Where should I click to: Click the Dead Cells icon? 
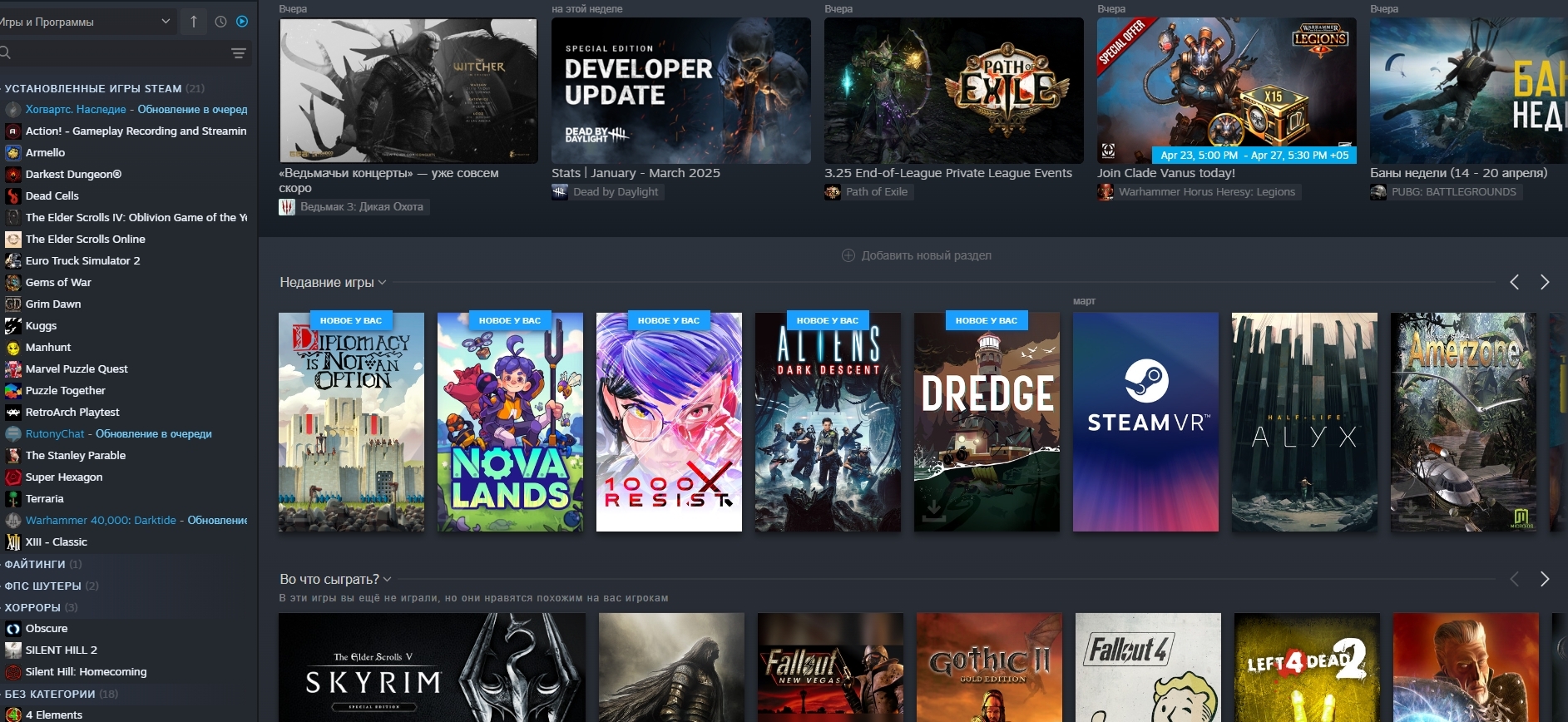[x=12, y=195]
